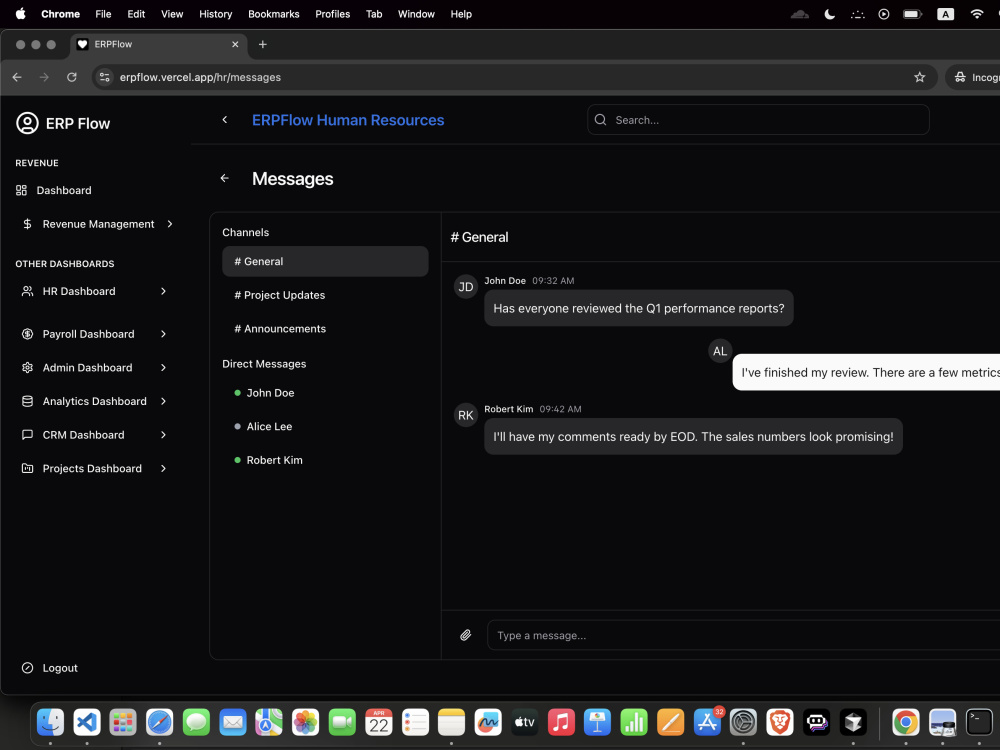Click the Dashboard sidebar link
This screenshot has width=1000, height=750.
64,190
